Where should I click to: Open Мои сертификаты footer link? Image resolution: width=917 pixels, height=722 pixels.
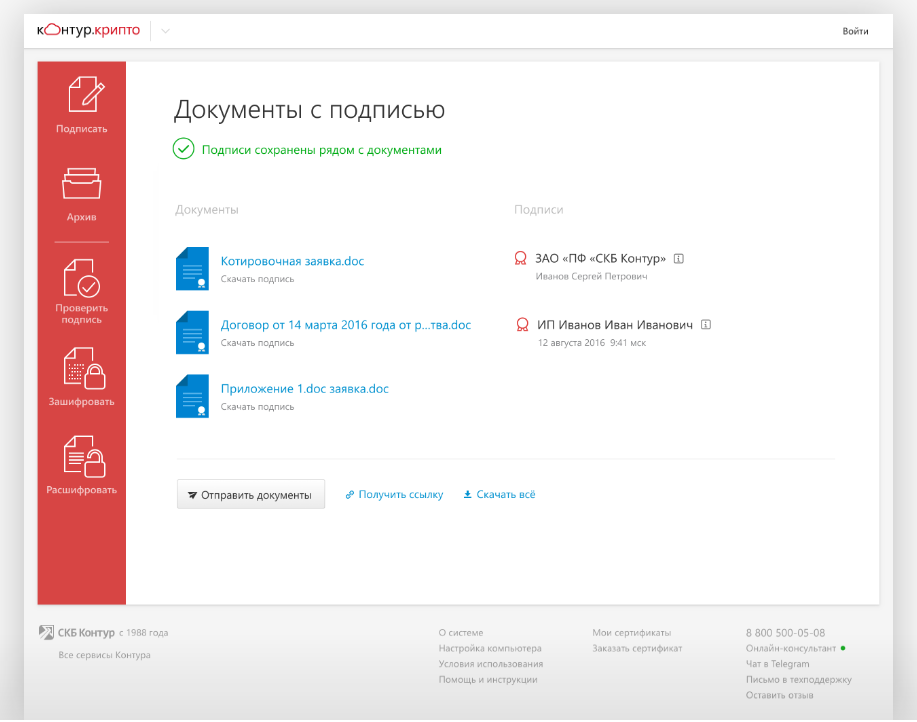tap(632, 633)
